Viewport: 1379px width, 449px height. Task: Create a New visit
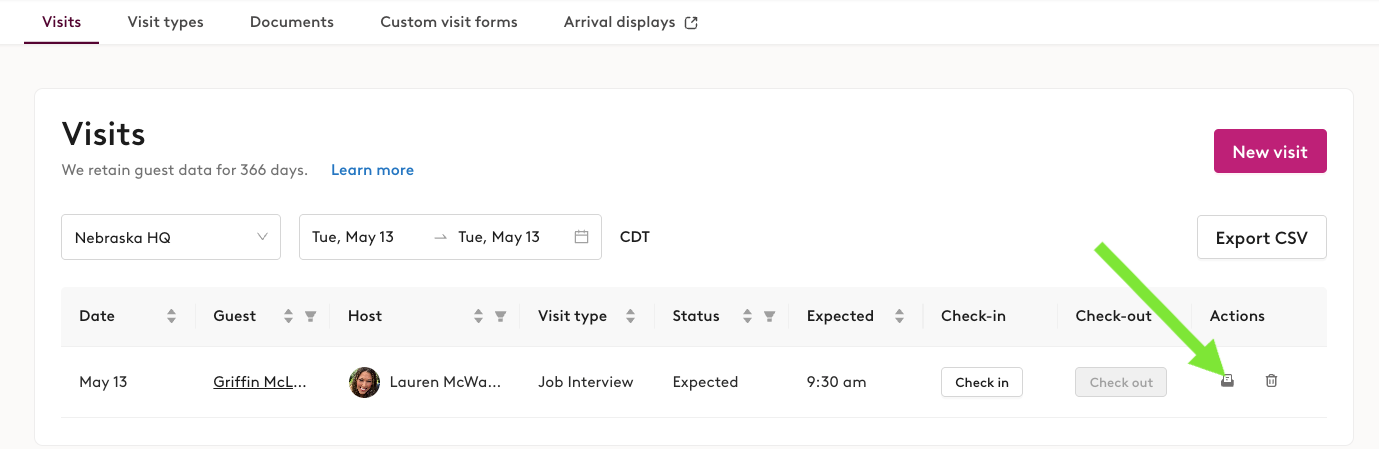[1270, 151]
